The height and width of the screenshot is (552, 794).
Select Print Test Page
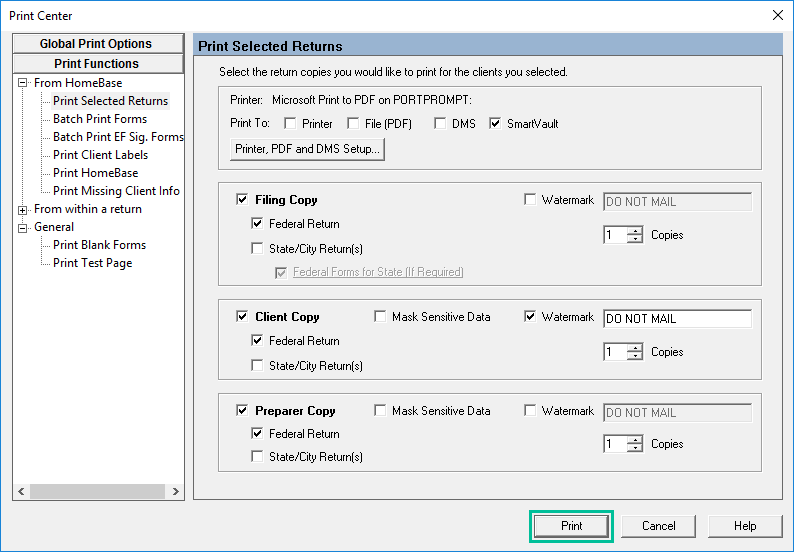92,263
